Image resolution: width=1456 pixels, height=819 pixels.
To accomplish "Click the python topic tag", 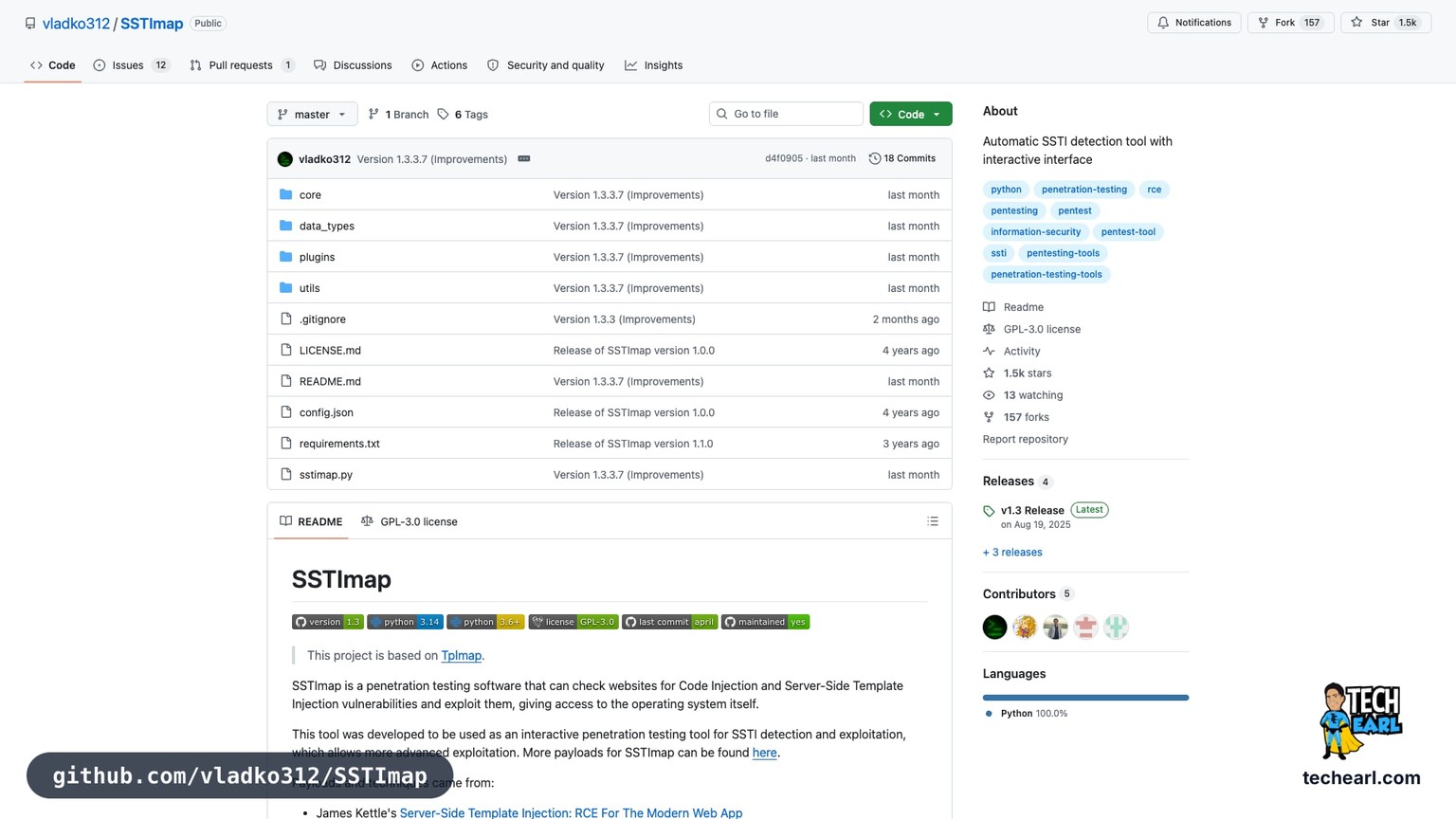I will tap(1006, 190).
